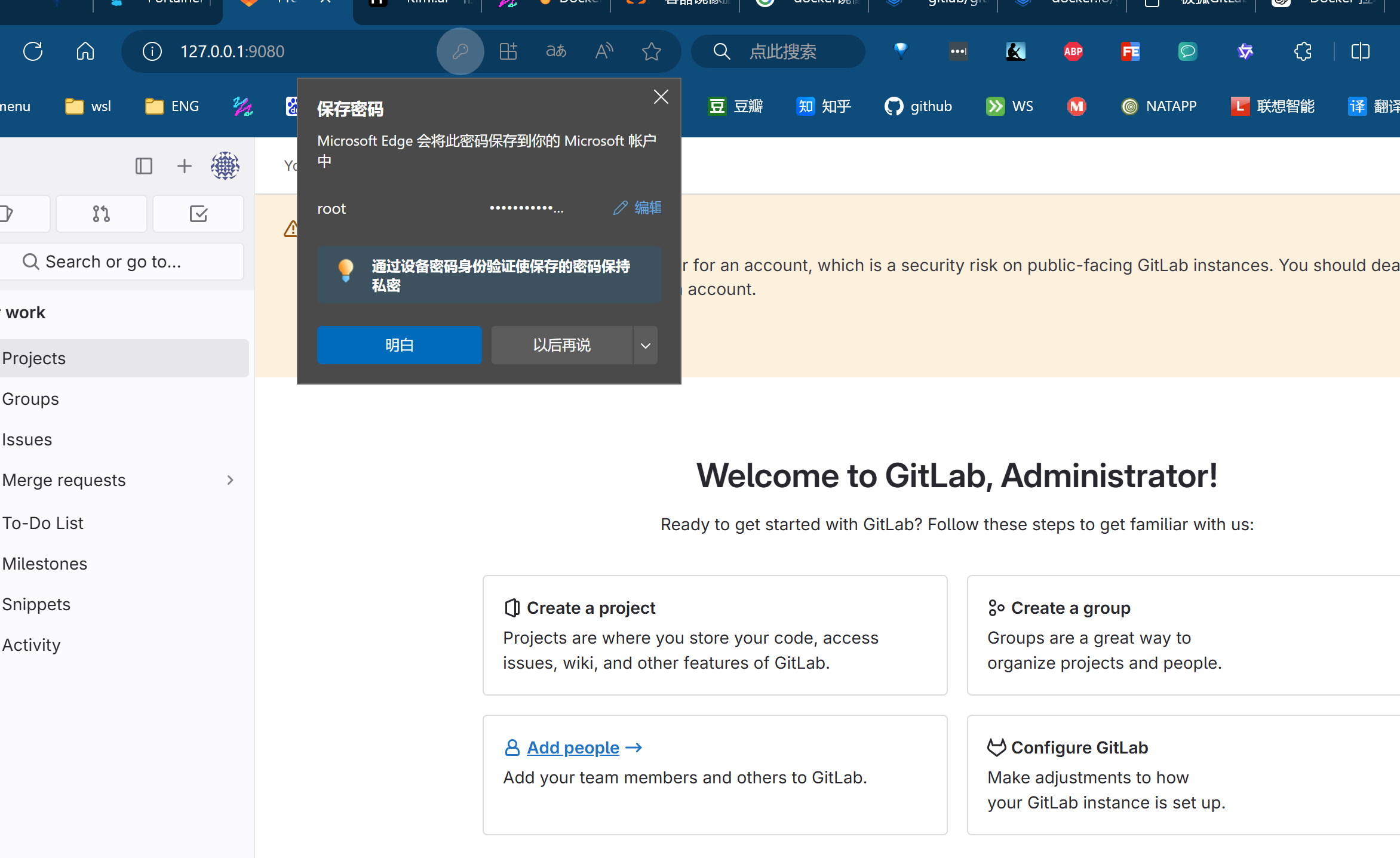Open the browser home page icon
Screen dimensions: 1400x858
click(85, 51)
